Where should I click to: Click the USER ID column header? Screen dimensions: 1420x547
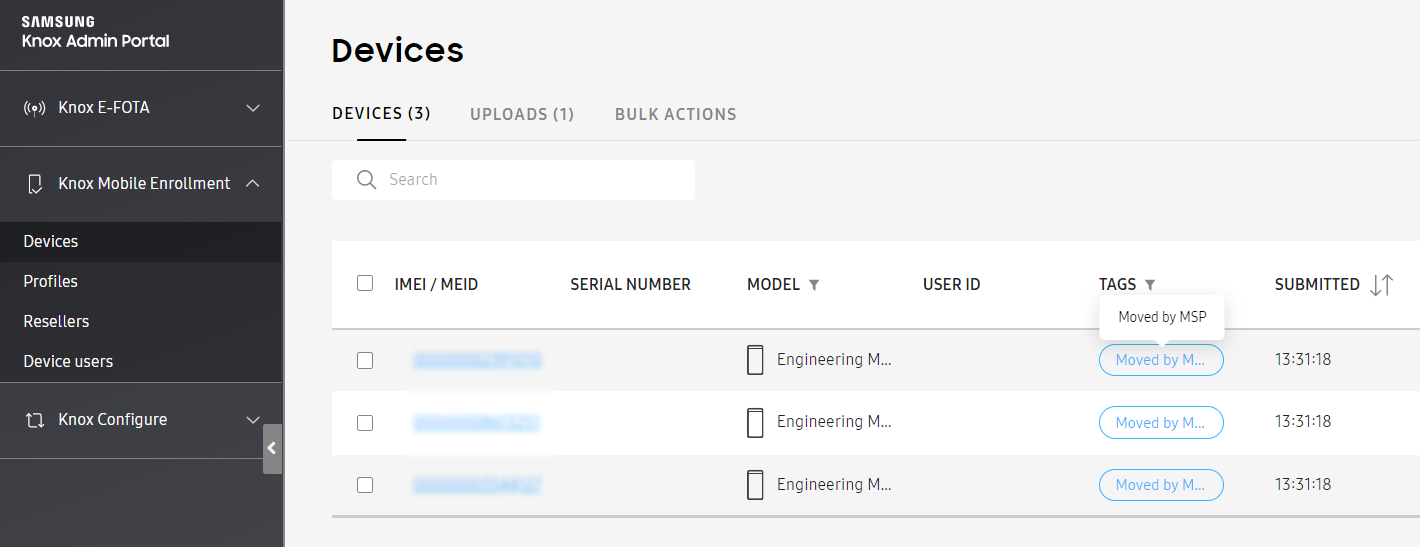[x=951, y=285]
